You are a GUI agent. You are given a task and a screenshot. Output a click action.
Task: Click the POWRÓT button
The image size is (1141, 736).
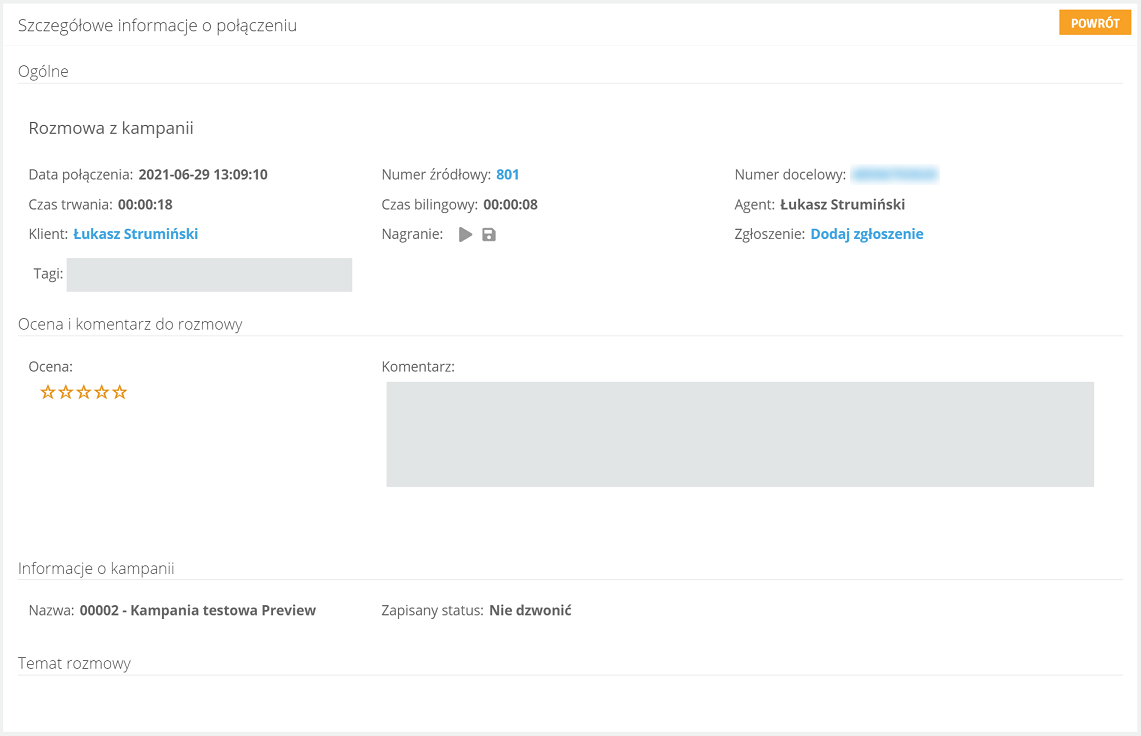click(1094, 23)
